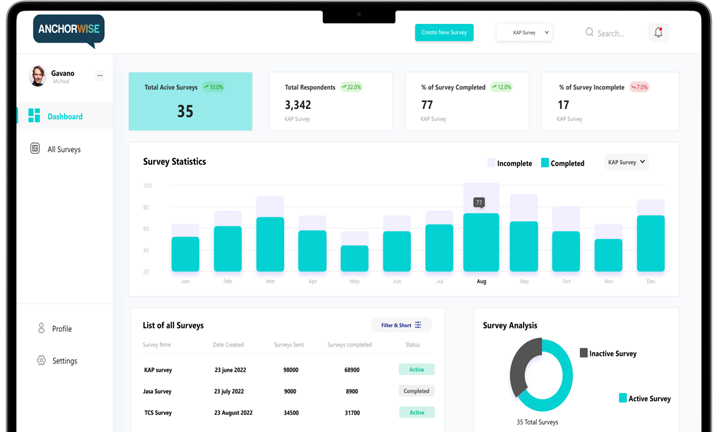Toggle the Completed legend swatch
This screenshot has width=720, height=432.
(x=545, y=162)
